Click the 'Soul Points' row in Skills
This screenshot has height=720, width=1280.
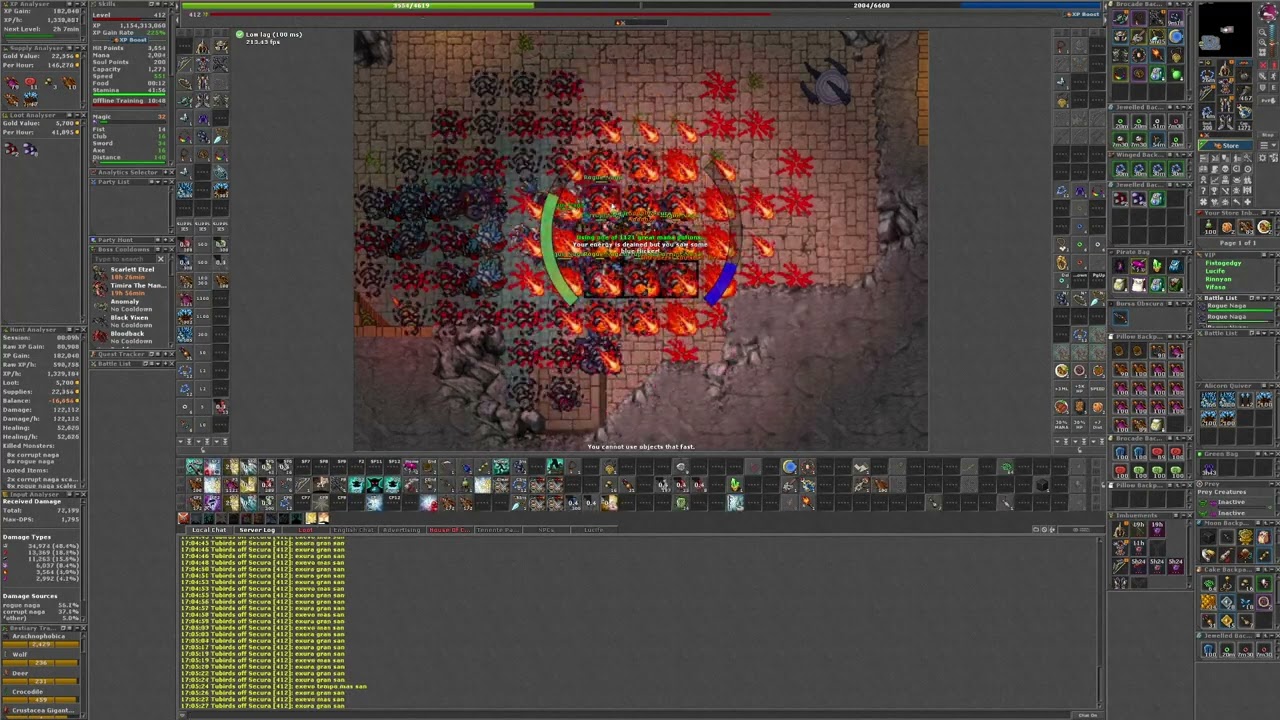coord(129,62)
